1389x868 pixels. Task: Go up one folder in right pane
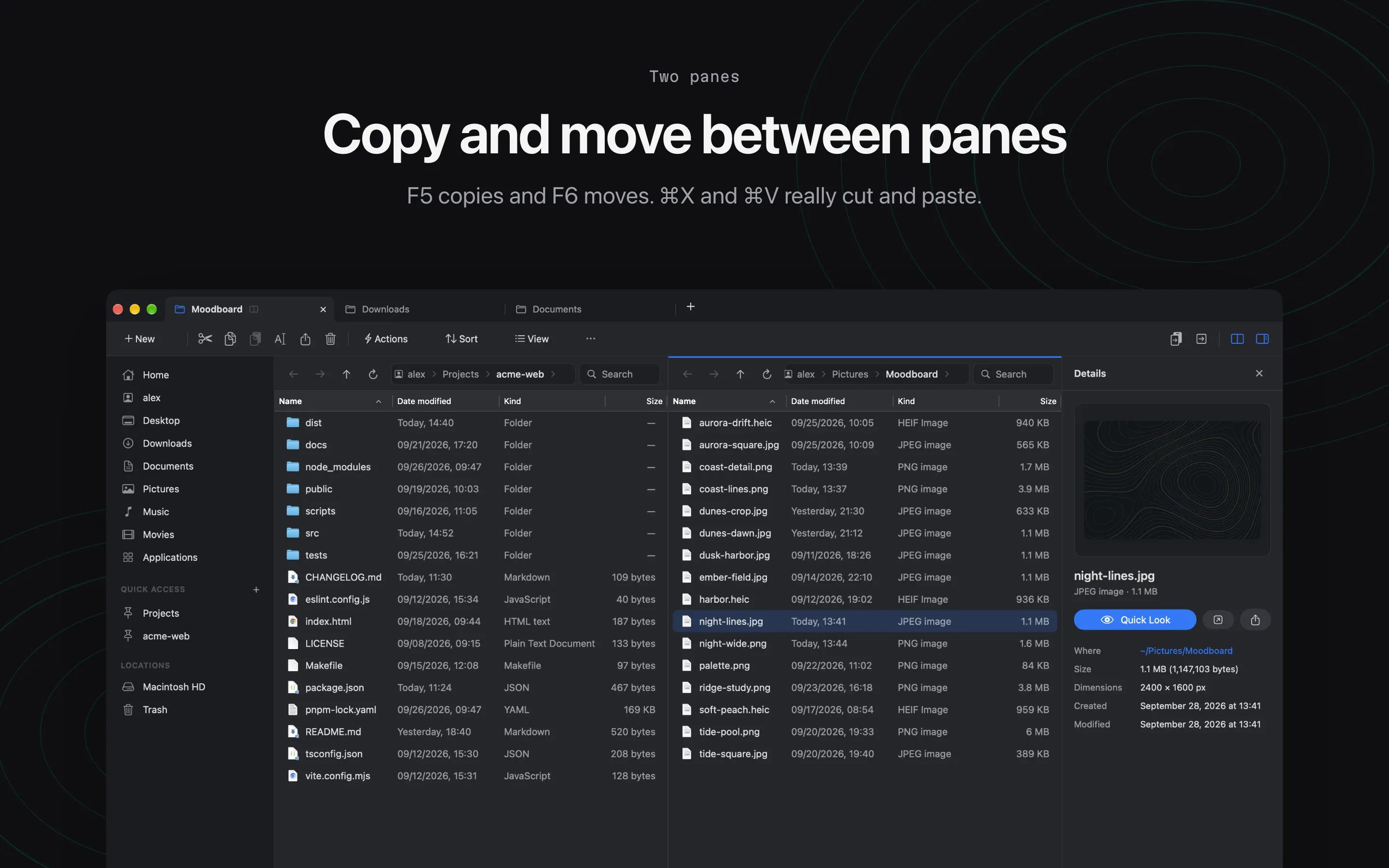(740, 374)
